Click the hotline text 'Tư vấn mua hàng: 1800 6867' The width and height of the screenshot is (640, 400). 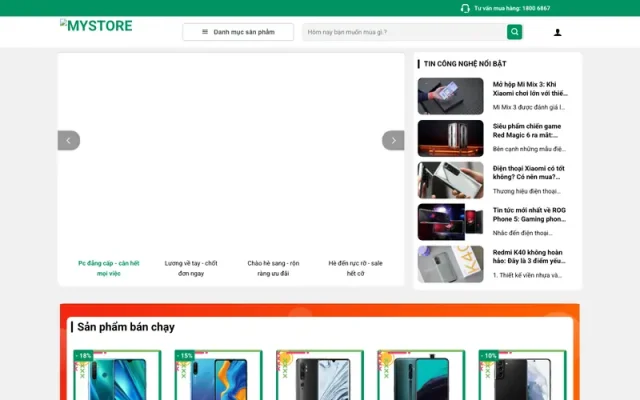(x=512, y=8)
